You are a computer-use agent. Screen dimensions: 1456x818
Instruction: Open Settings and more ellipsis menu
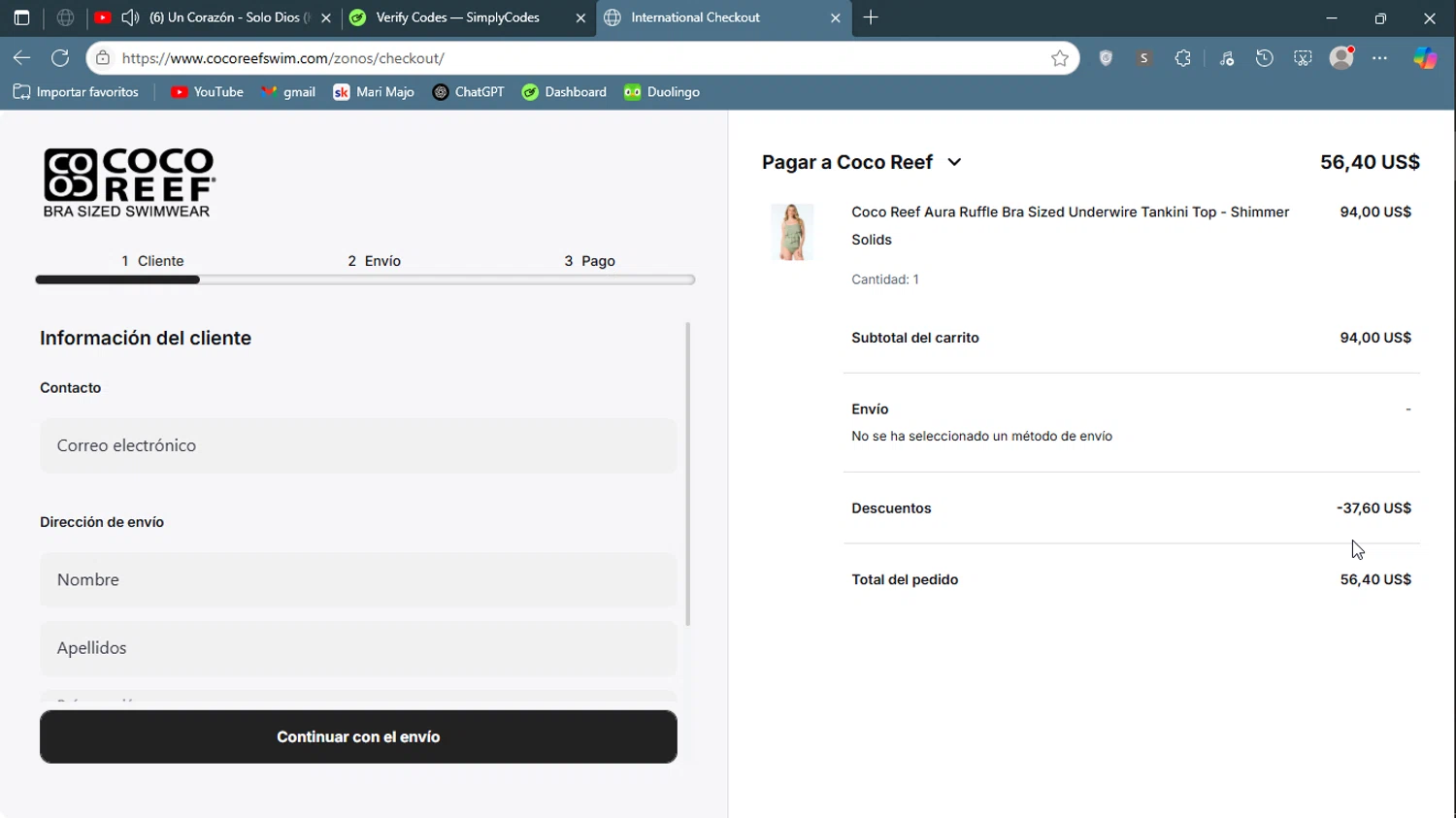(1379, 58)
